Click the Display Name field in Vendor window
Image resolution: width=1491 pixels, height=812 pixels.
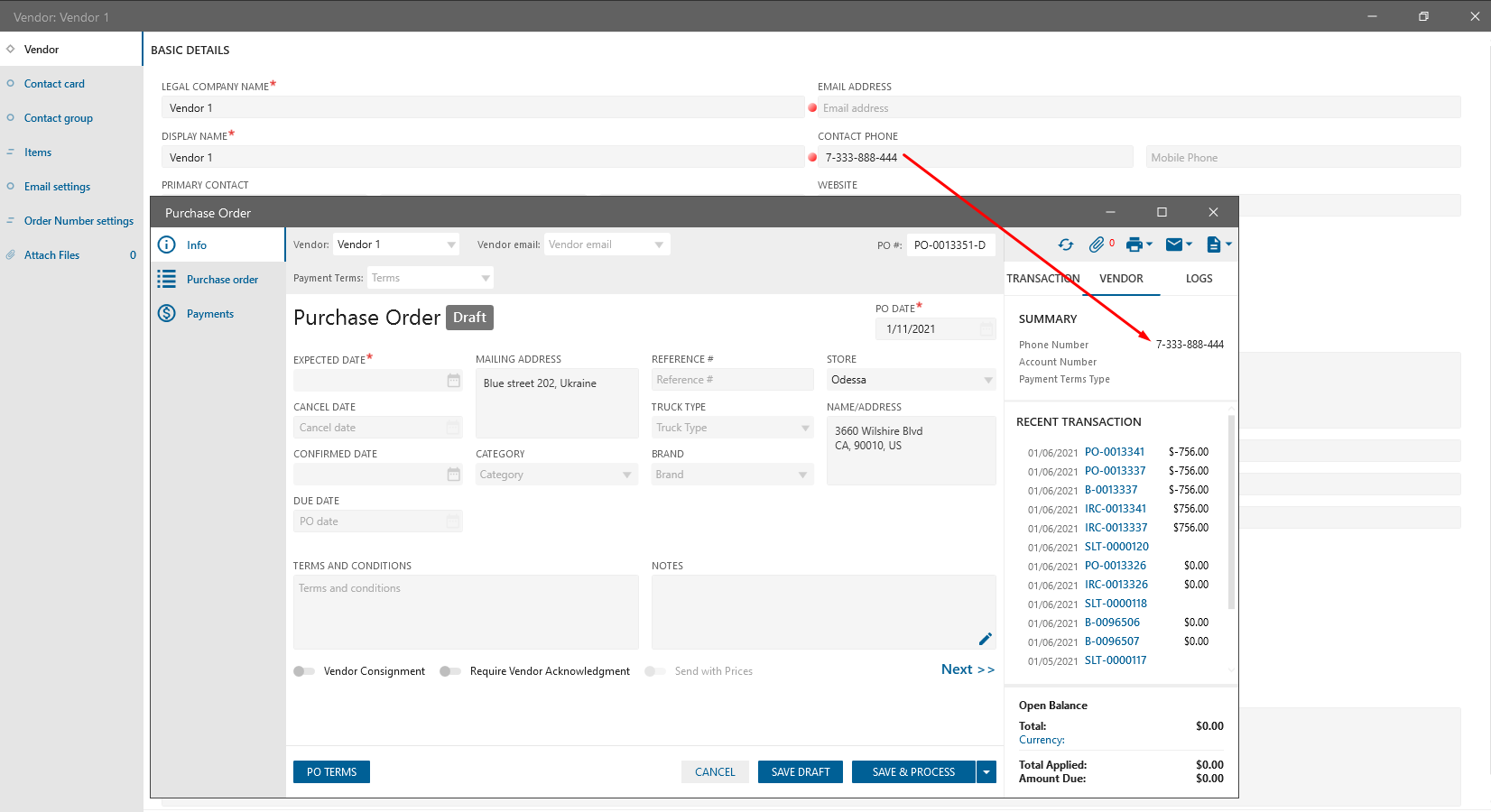[483, 158]
